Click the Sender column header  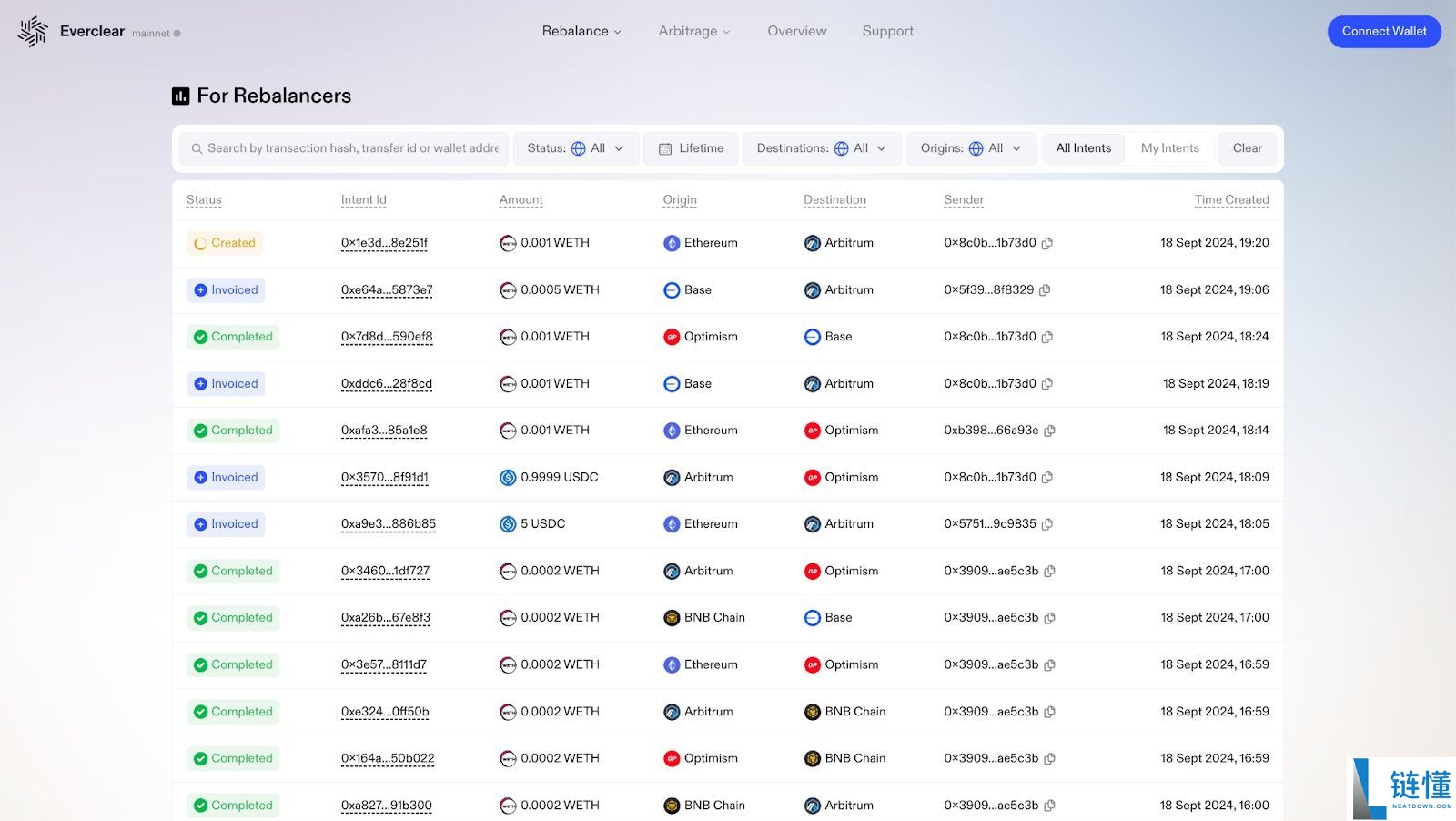point(964,200)
